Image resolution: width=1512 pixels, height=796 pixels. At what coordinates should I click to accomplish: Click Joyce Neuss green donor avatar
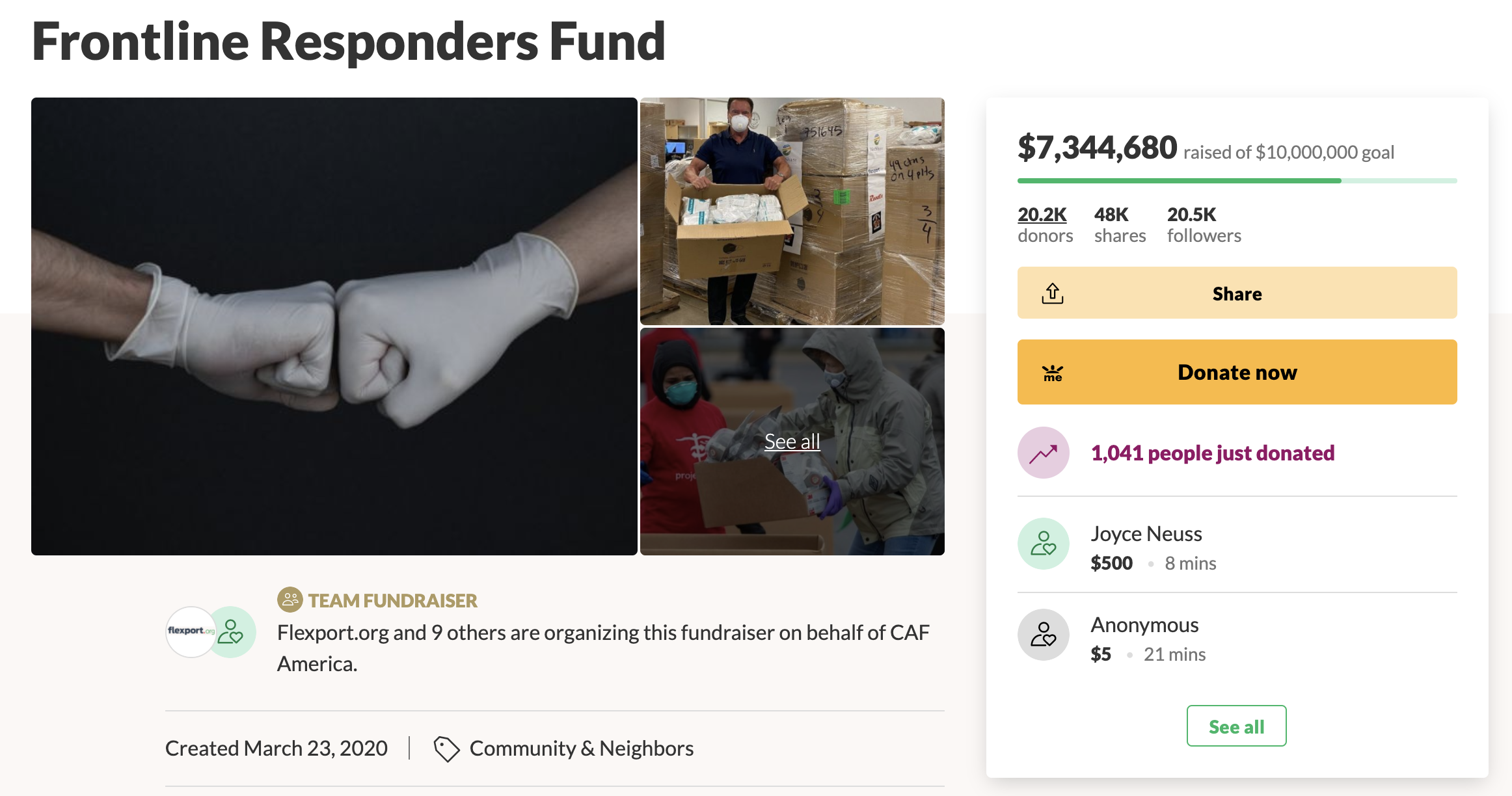[x=1043, y=544]
